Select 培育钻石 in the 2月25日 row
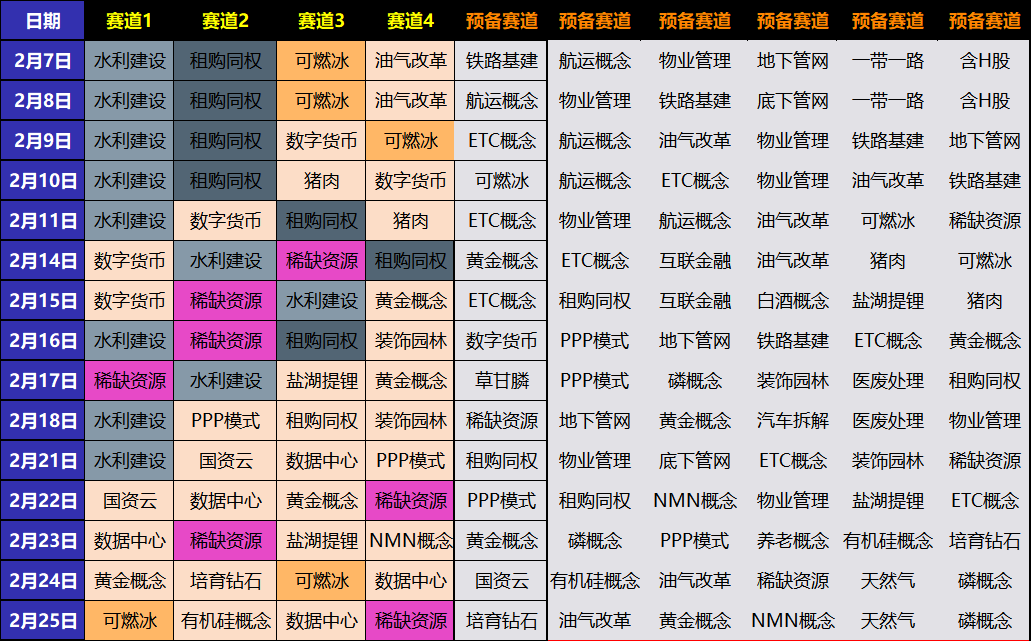 click(x=501, y=621)
